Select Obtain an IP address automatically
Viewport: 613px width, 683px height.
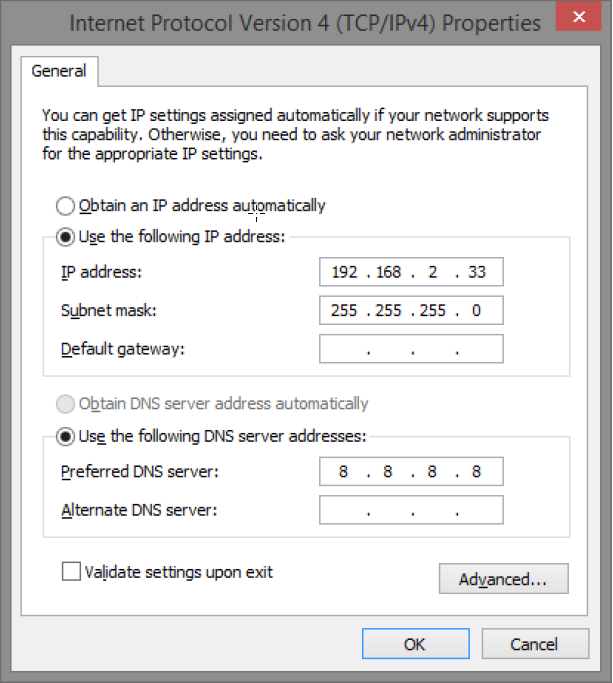click(66, 206)
